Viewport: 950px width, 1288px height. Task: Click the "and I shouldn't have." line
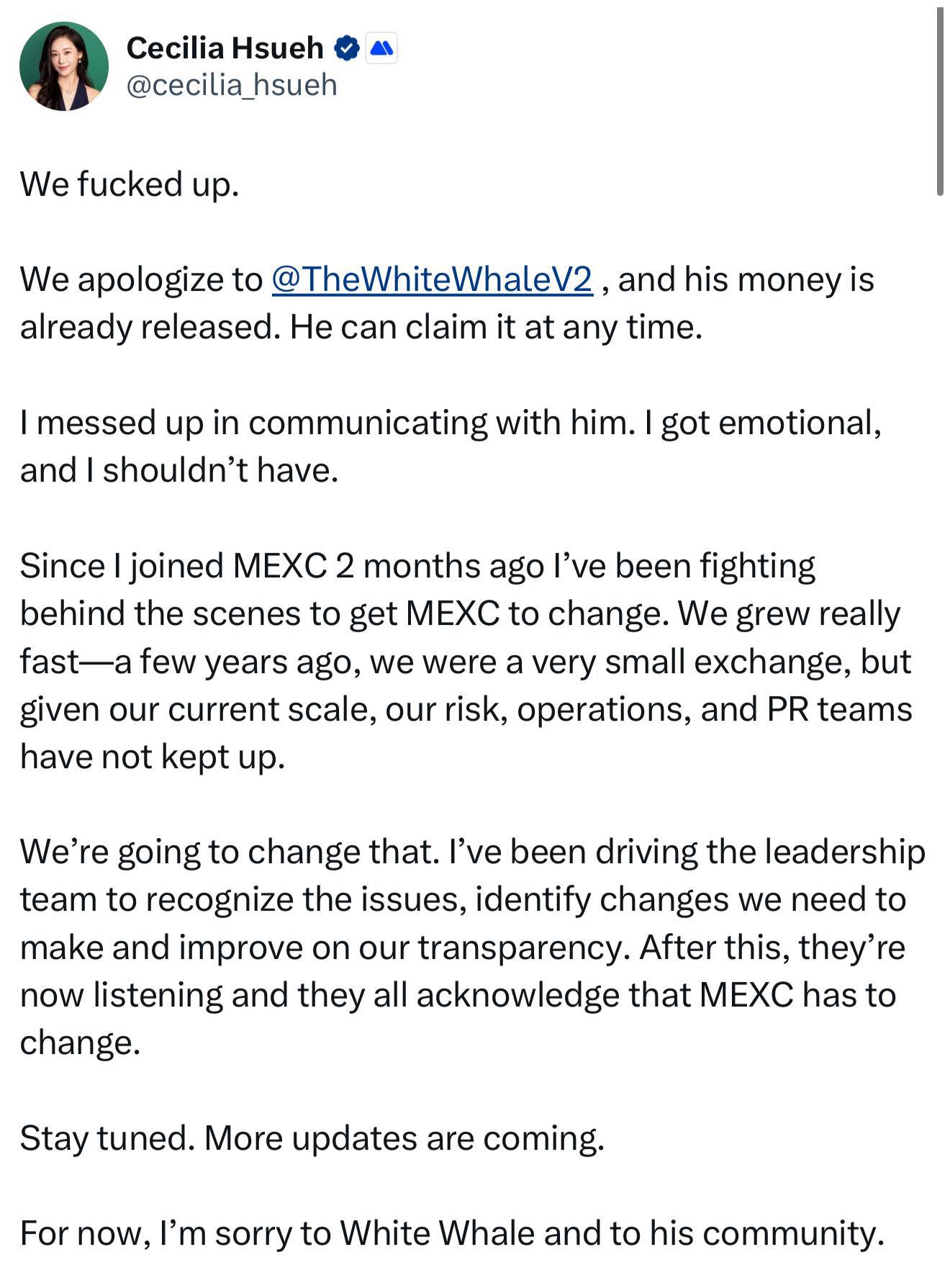click(178, 470)
